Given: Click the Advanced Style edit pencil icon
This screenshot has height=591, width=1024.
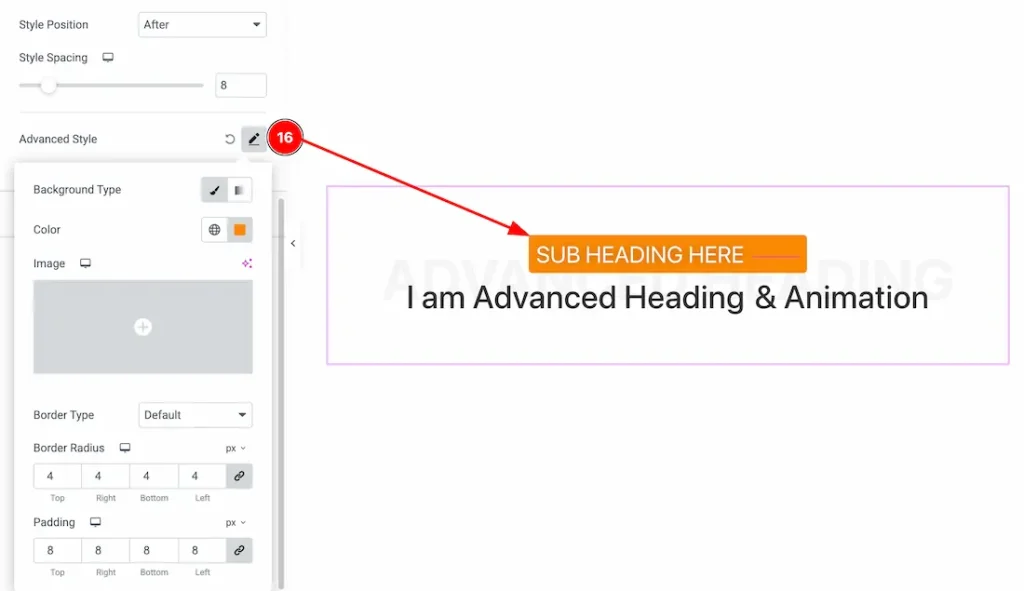Looking at the screenshot, I should [254, 139].
